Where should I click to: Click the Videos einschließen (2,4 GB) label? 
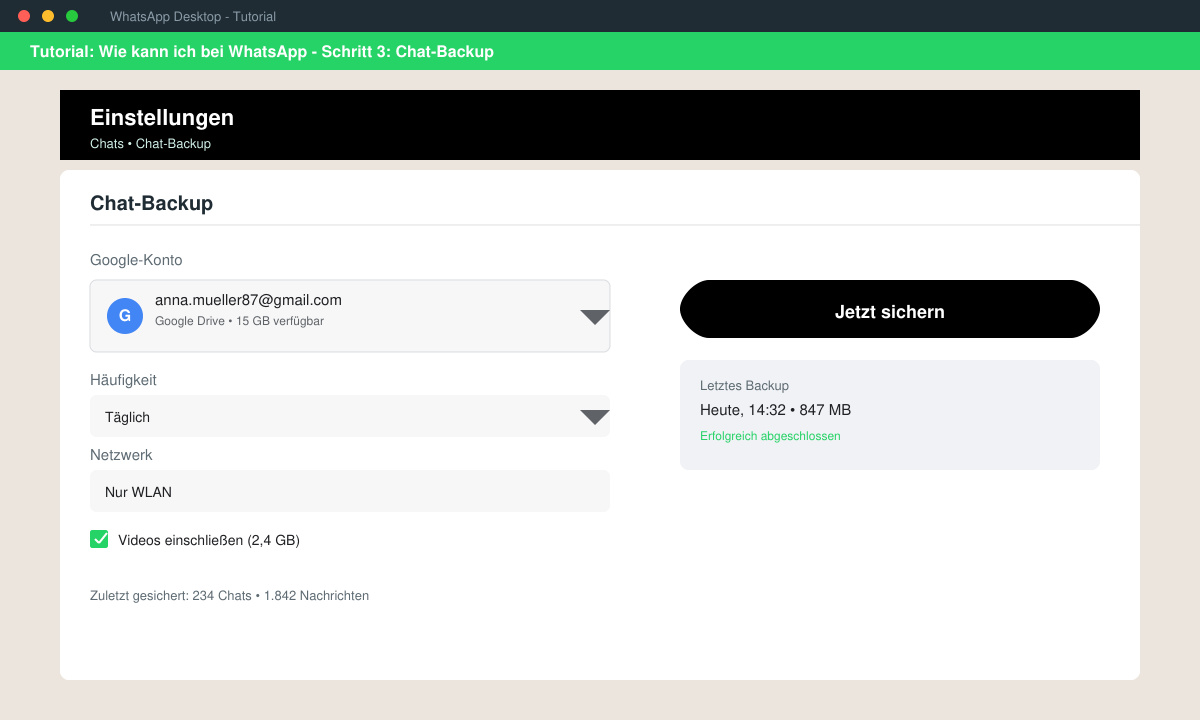point(209,540)
